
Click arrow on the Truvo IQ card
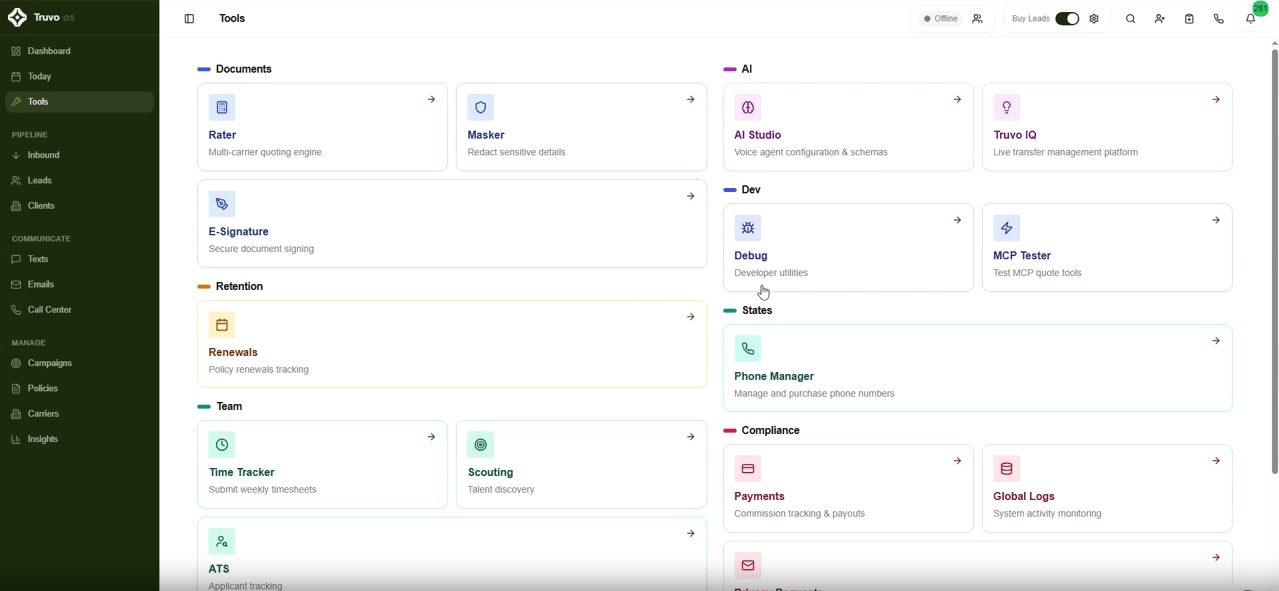(x=1216, y=100)
